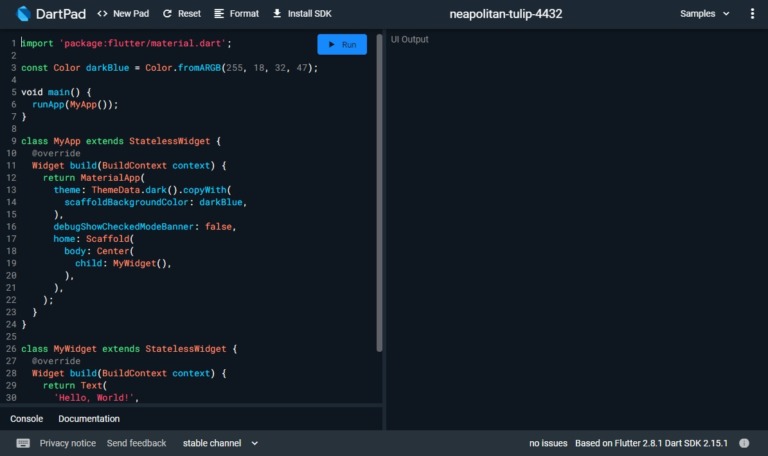The width and height of the screenshot is (768, 456).
Task: Click the Reset refresh icon
Action: [167, 14]
